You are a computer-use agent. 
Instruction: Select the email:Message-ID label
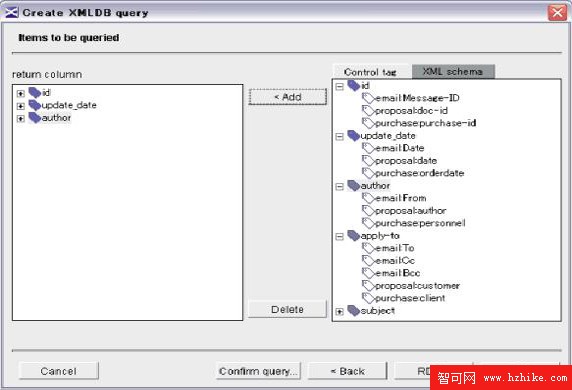coord(417,98)
